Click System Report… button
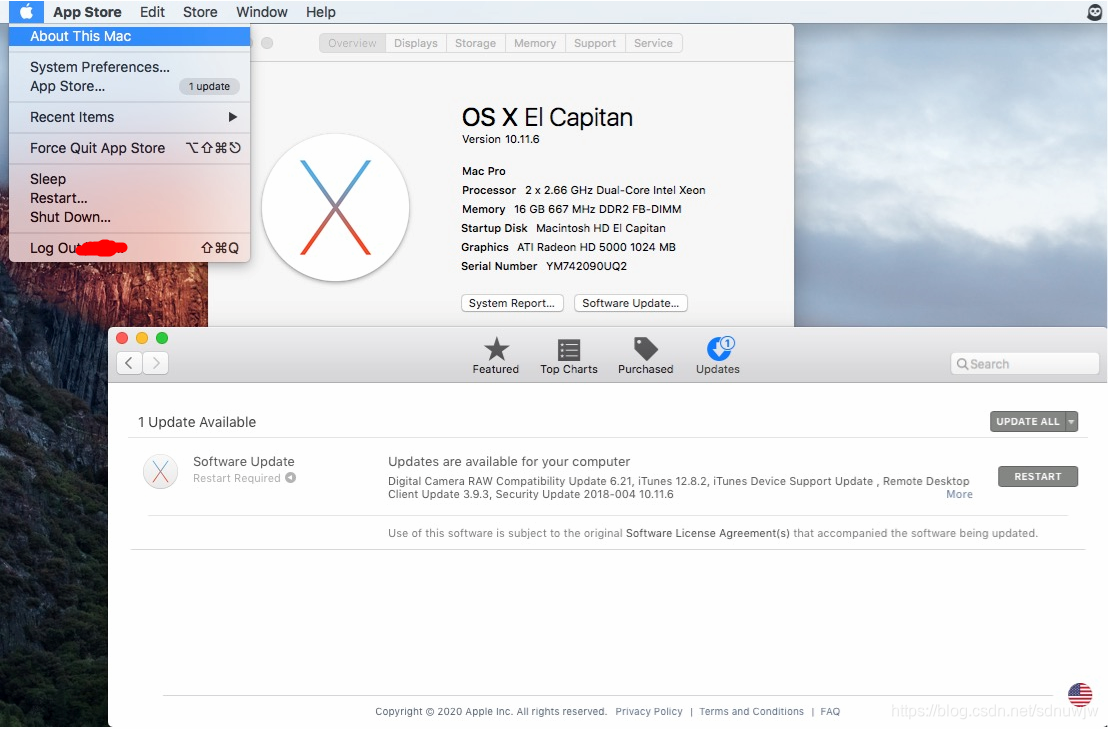The width and height of the screenshot is (1108, 729). click(x=512, y=303)
